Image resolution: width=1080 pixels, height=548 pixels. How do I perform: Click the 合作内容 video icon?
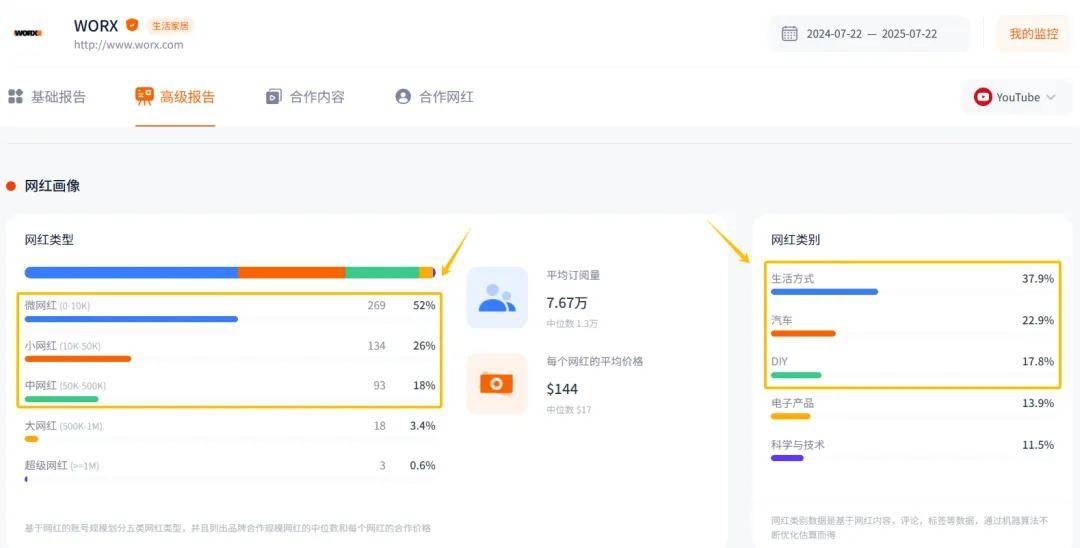coord(273,97)
